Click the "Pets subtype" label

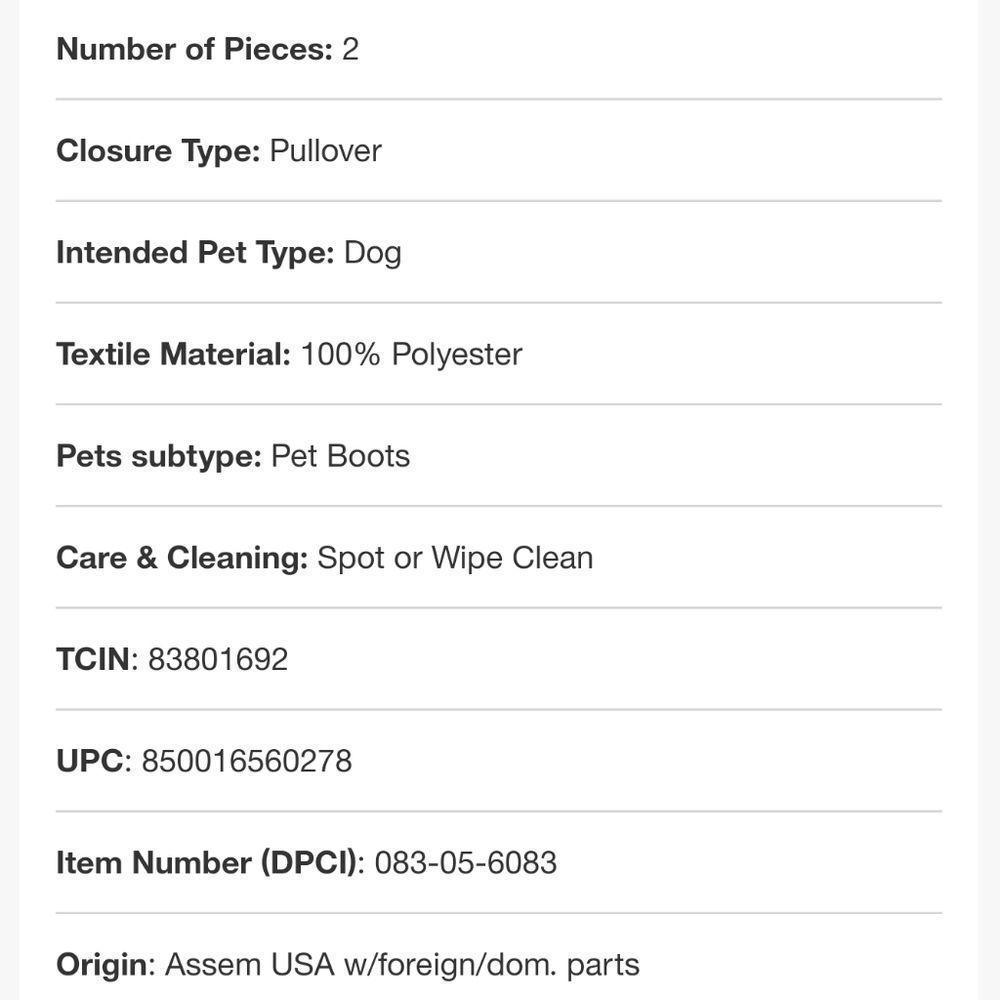click(158, 456)
